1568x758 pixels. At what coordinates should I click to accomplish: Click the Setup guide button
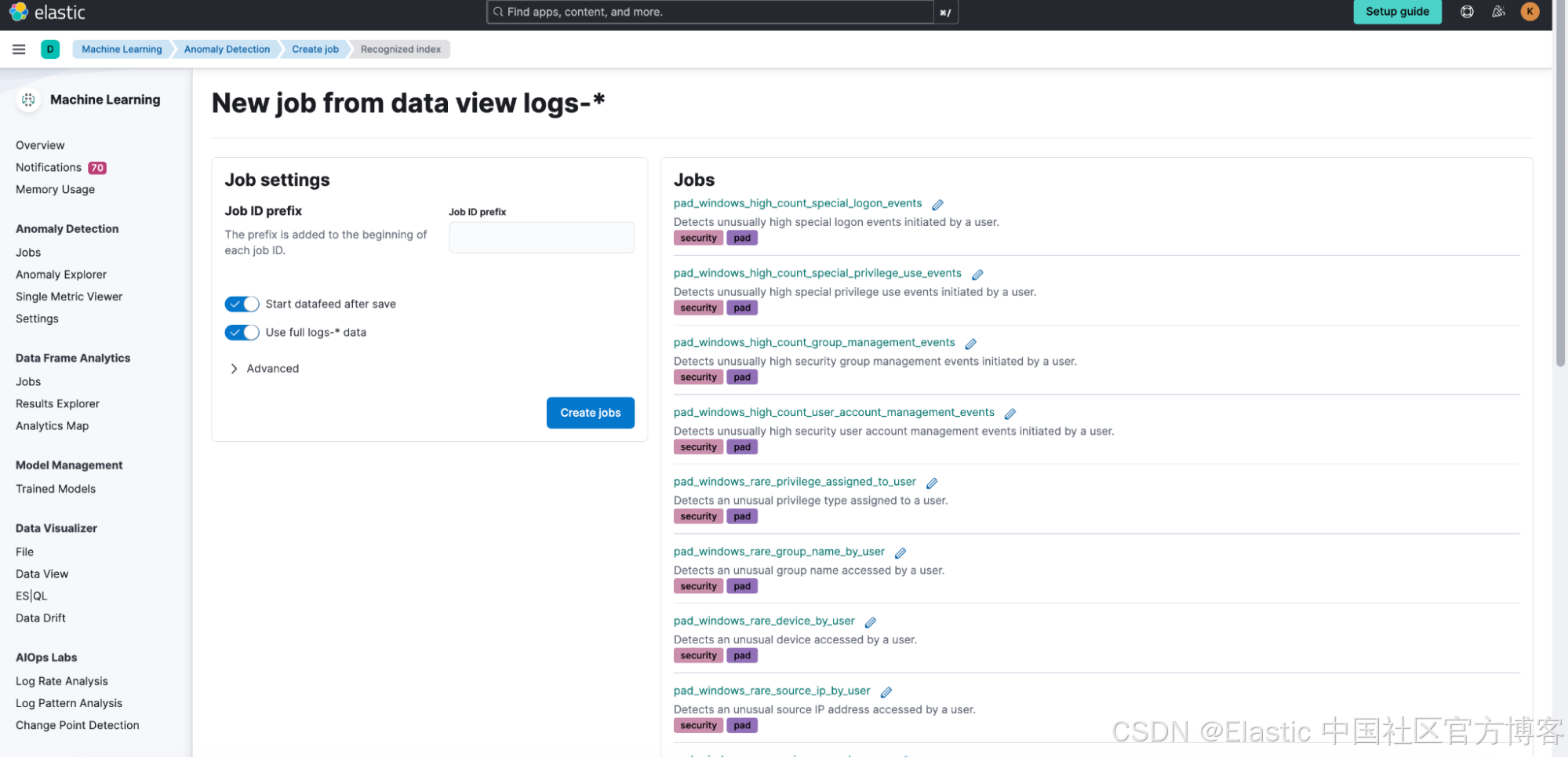pos(1397,12)
